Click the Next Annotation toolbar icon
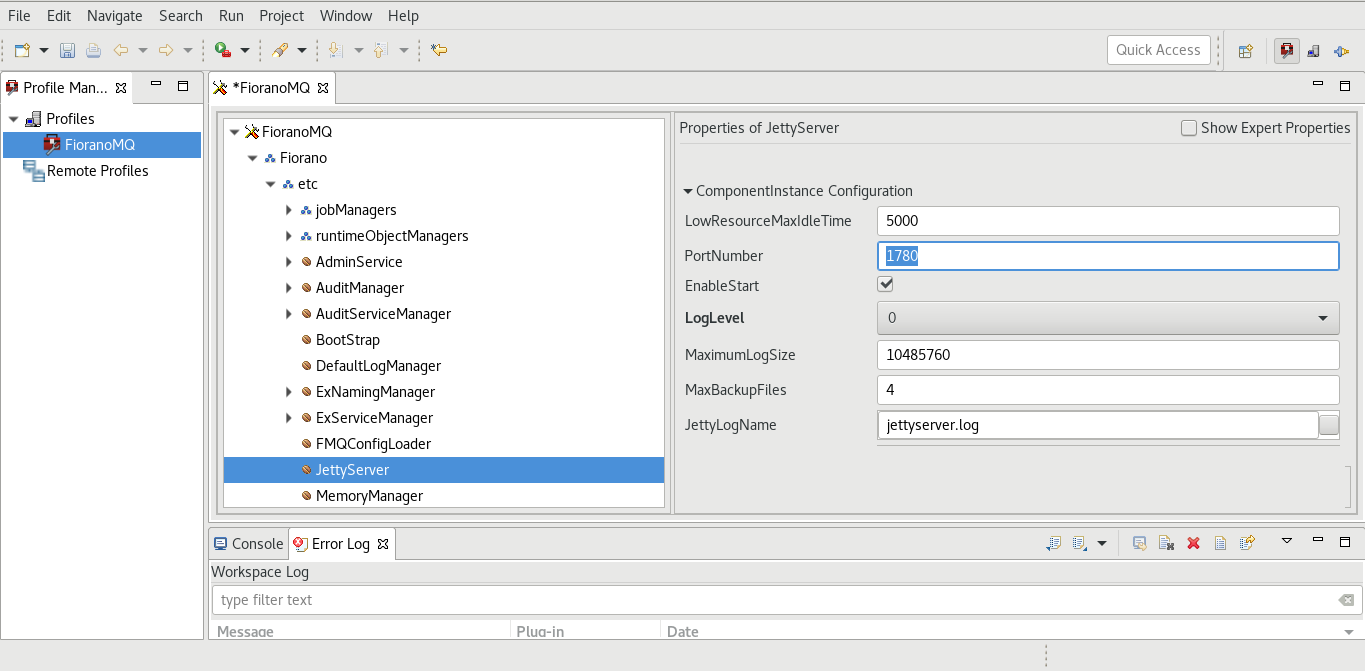 [x=336, y=50]
